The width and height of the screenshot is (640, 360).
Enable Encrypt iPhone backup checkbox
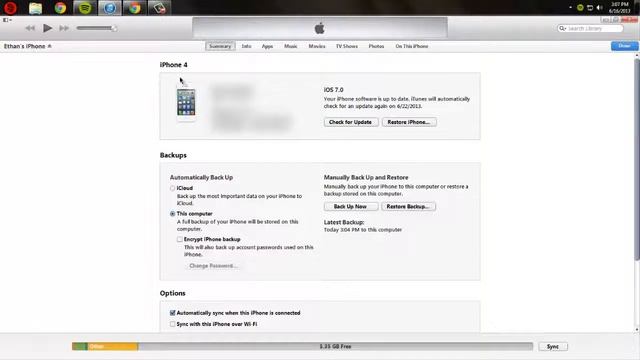pyautogui.click(x=180, y=239)
